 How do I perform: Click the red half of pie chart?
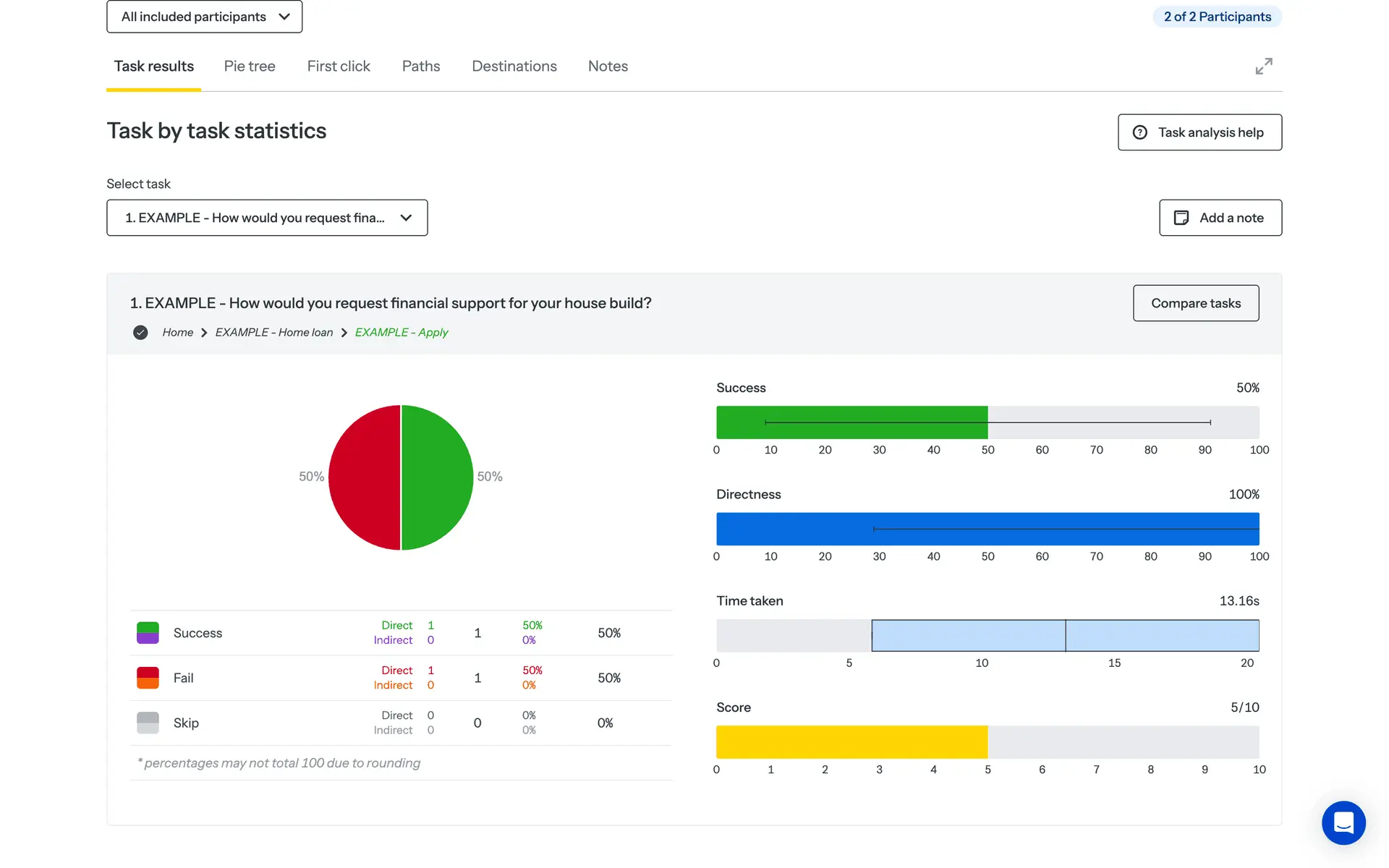click(364, 477)
